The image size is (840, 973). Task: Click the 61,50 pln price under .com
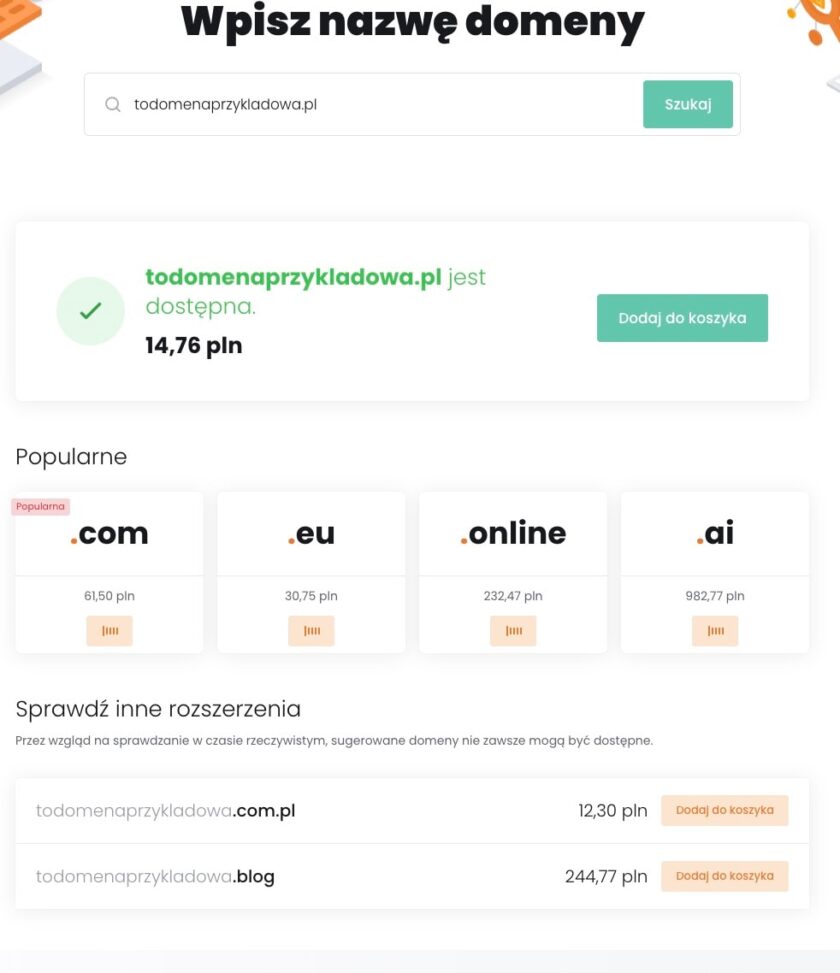tap(109, 595)
